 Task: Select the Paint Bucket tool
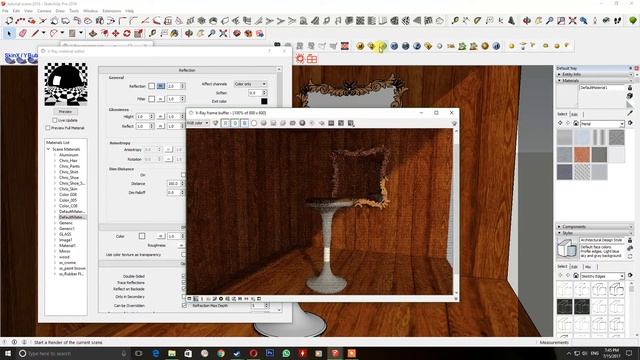coord(174,33)
